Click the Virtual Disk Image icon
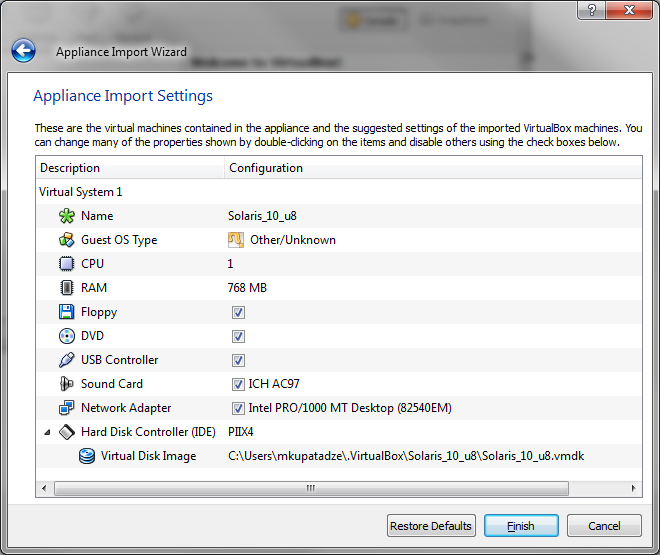This screenshot has width=660, height=555. point(87,456)
